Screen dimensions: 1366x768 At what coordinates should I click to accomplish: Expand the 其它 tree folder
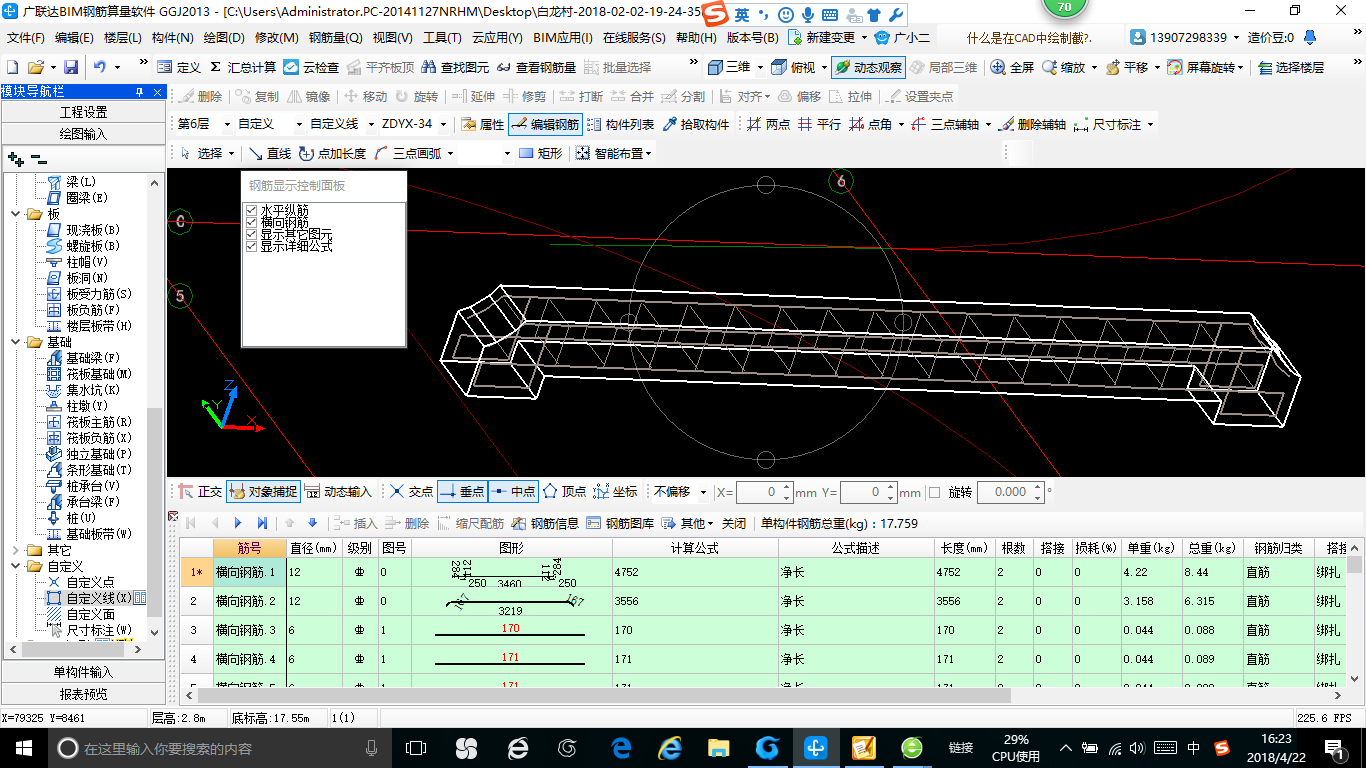(x=16, y=550)
